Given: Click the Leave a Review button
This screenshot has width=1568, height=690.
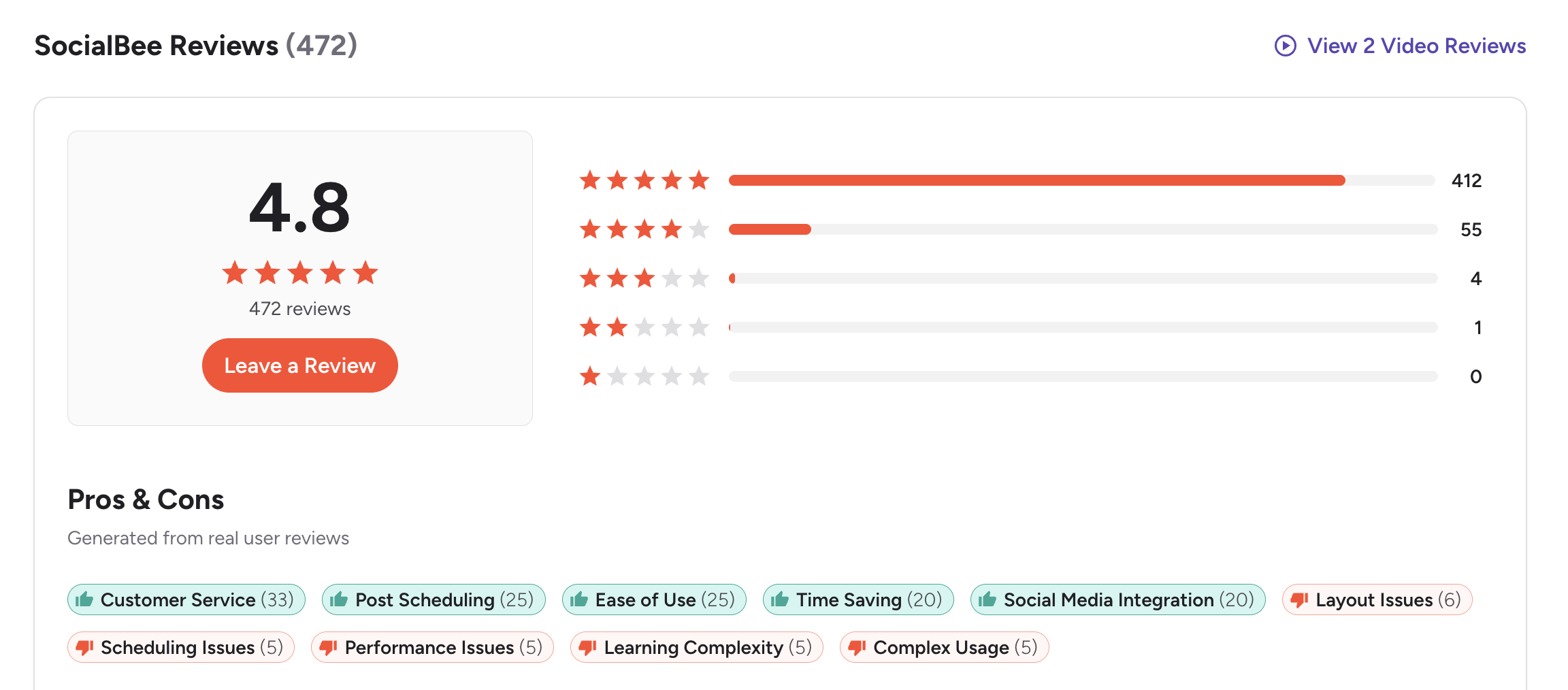Looking at the screenshot, I should click(299, 365).
